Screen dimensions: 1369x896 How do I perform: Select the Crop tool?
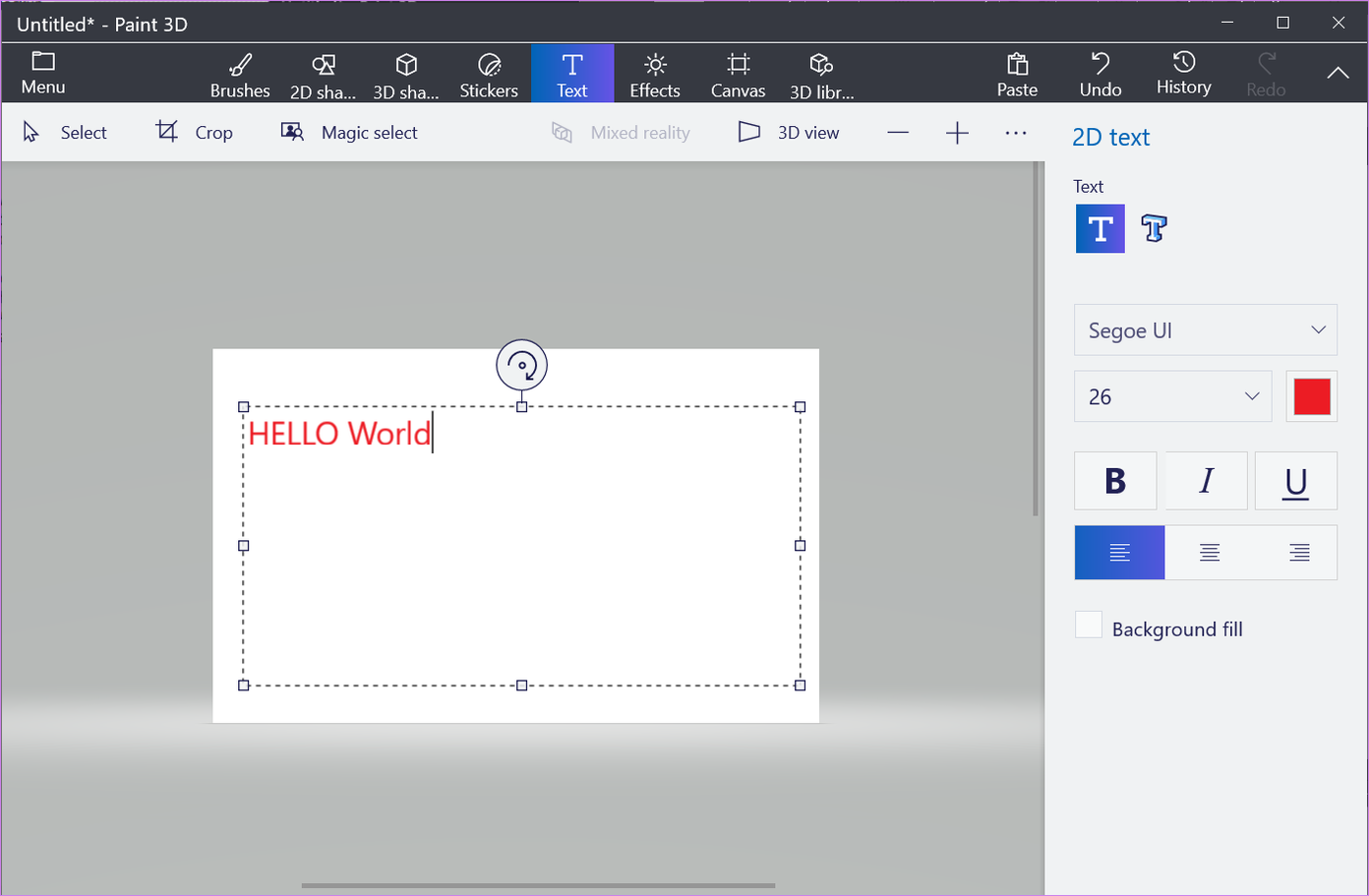click(x=194, y=132)
